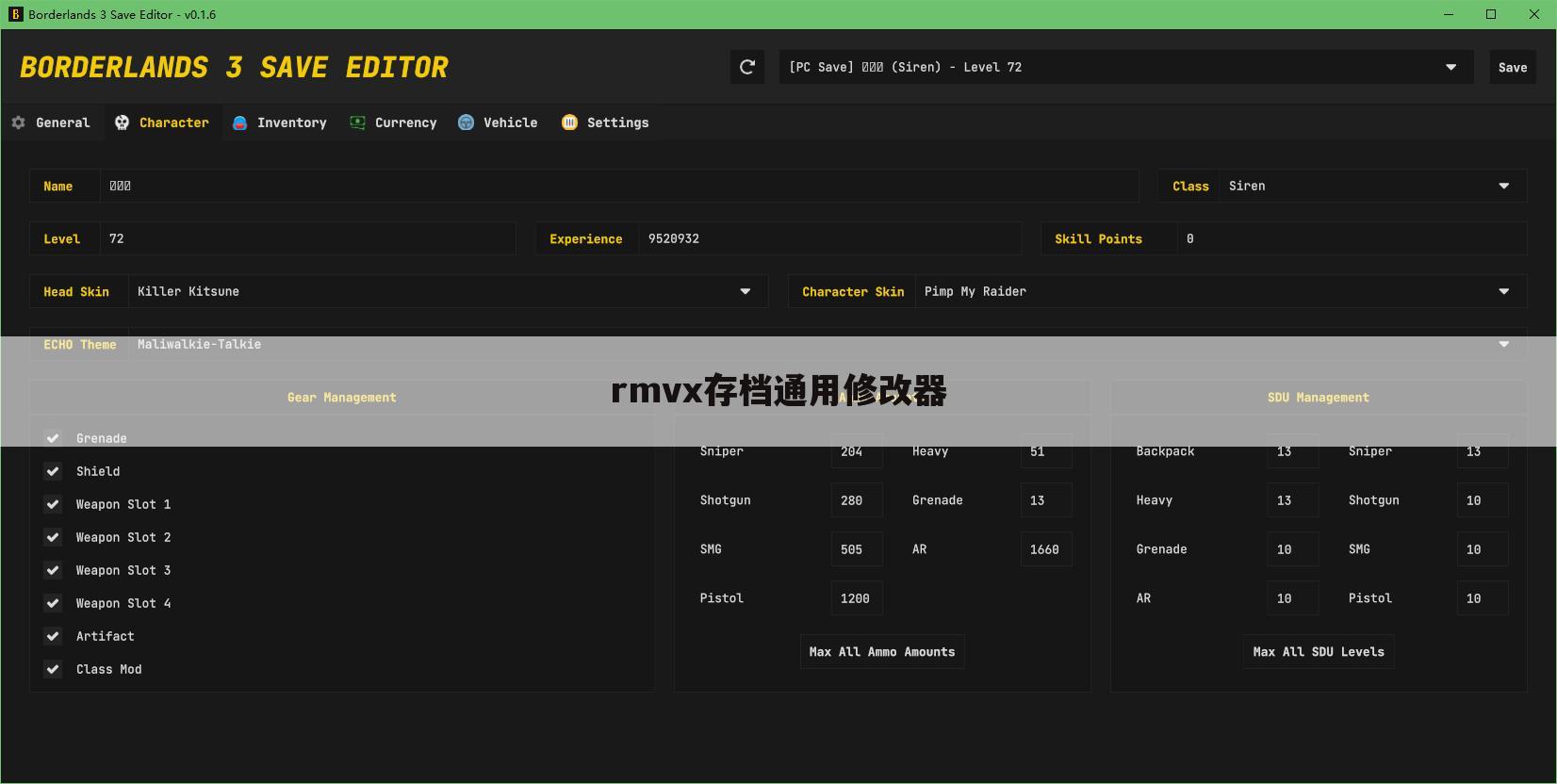1557x784 pixels.
Task: Uncheck Weapon Slot 2
Action: (53, 537)
